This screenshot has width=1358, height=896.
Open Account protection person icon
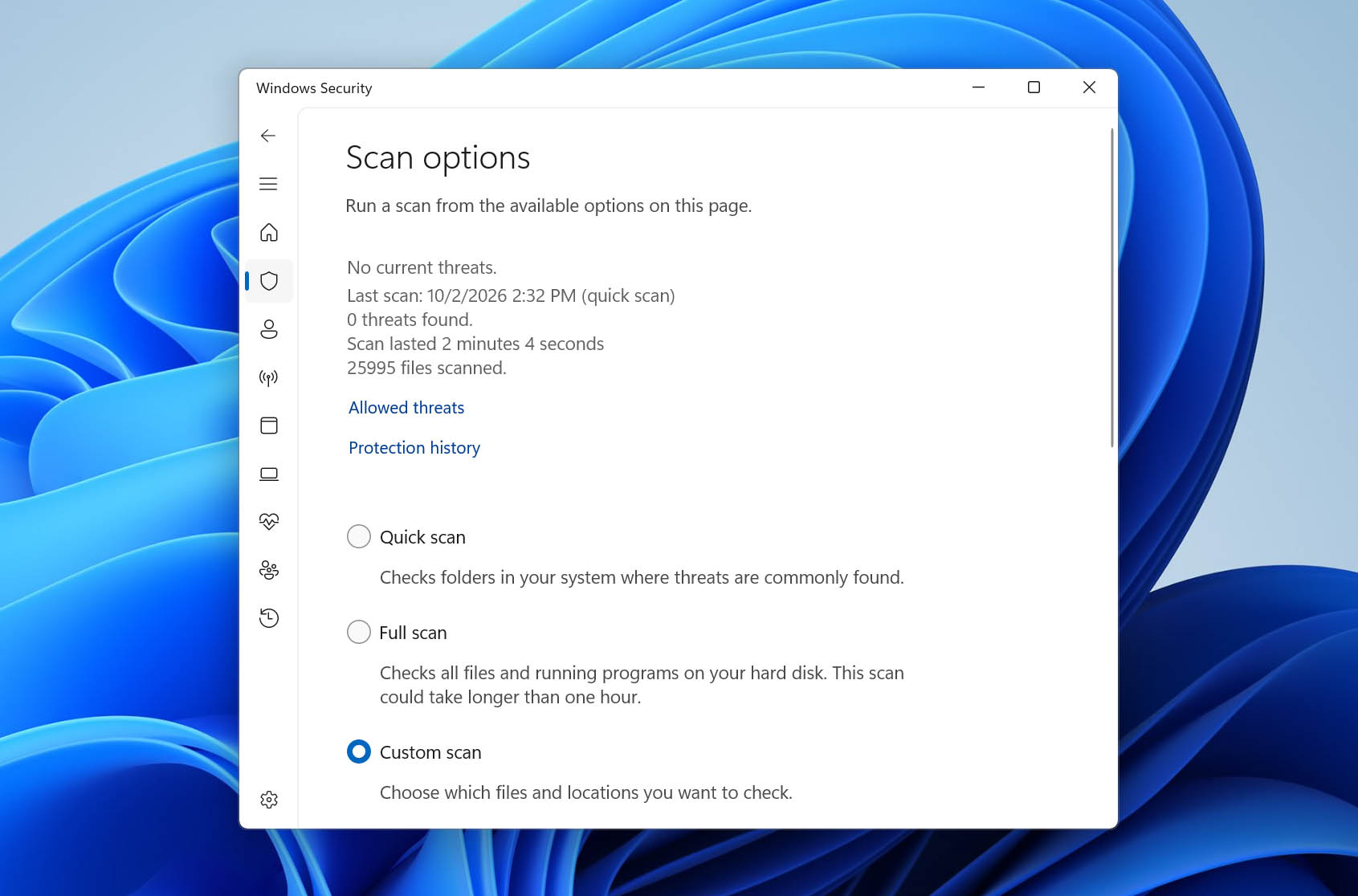tap(269, 329)
